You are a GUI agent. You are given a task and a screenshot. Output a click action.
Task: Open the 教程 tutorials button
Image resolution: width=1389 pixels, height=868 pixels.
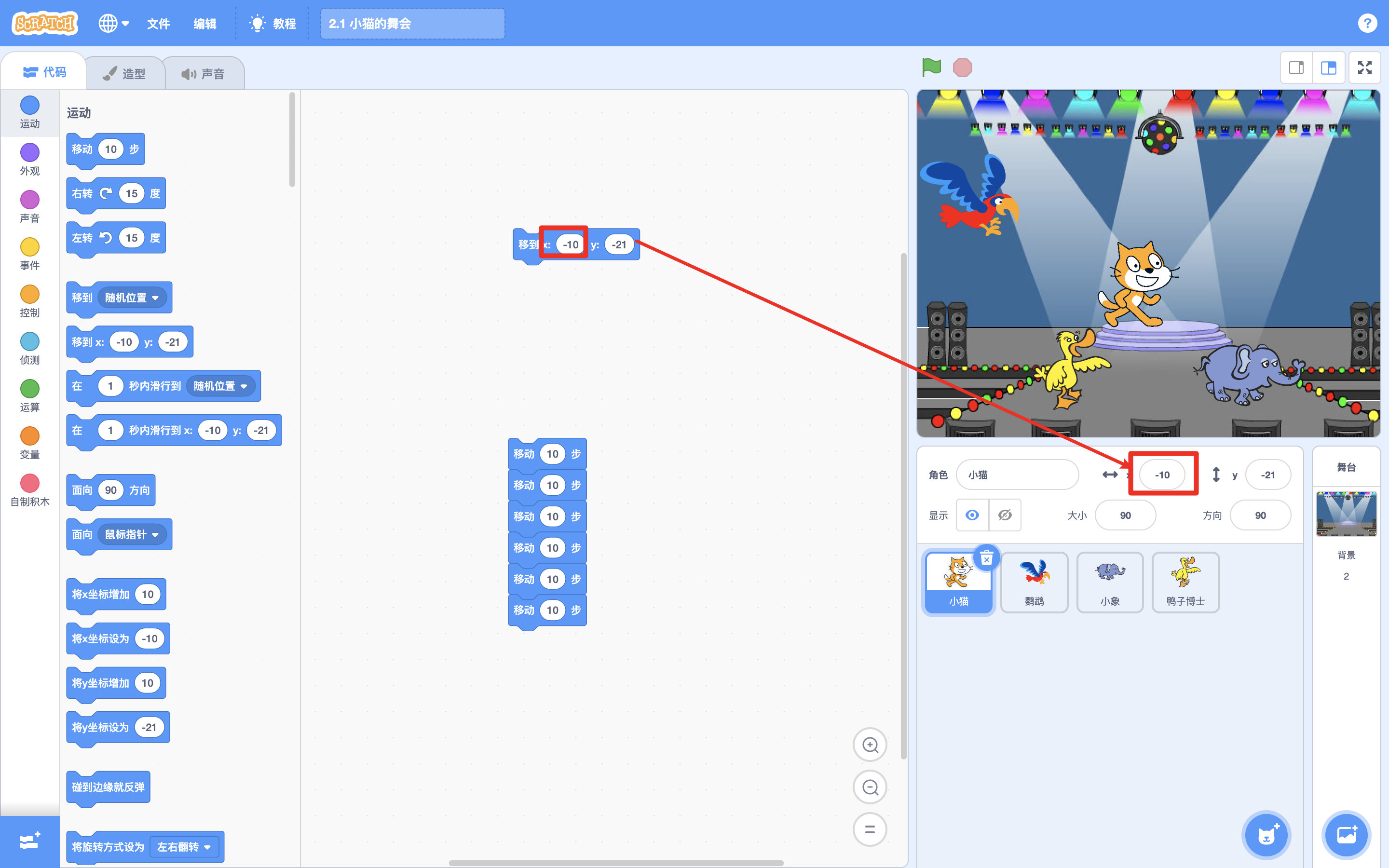click(x=272, y=24)
